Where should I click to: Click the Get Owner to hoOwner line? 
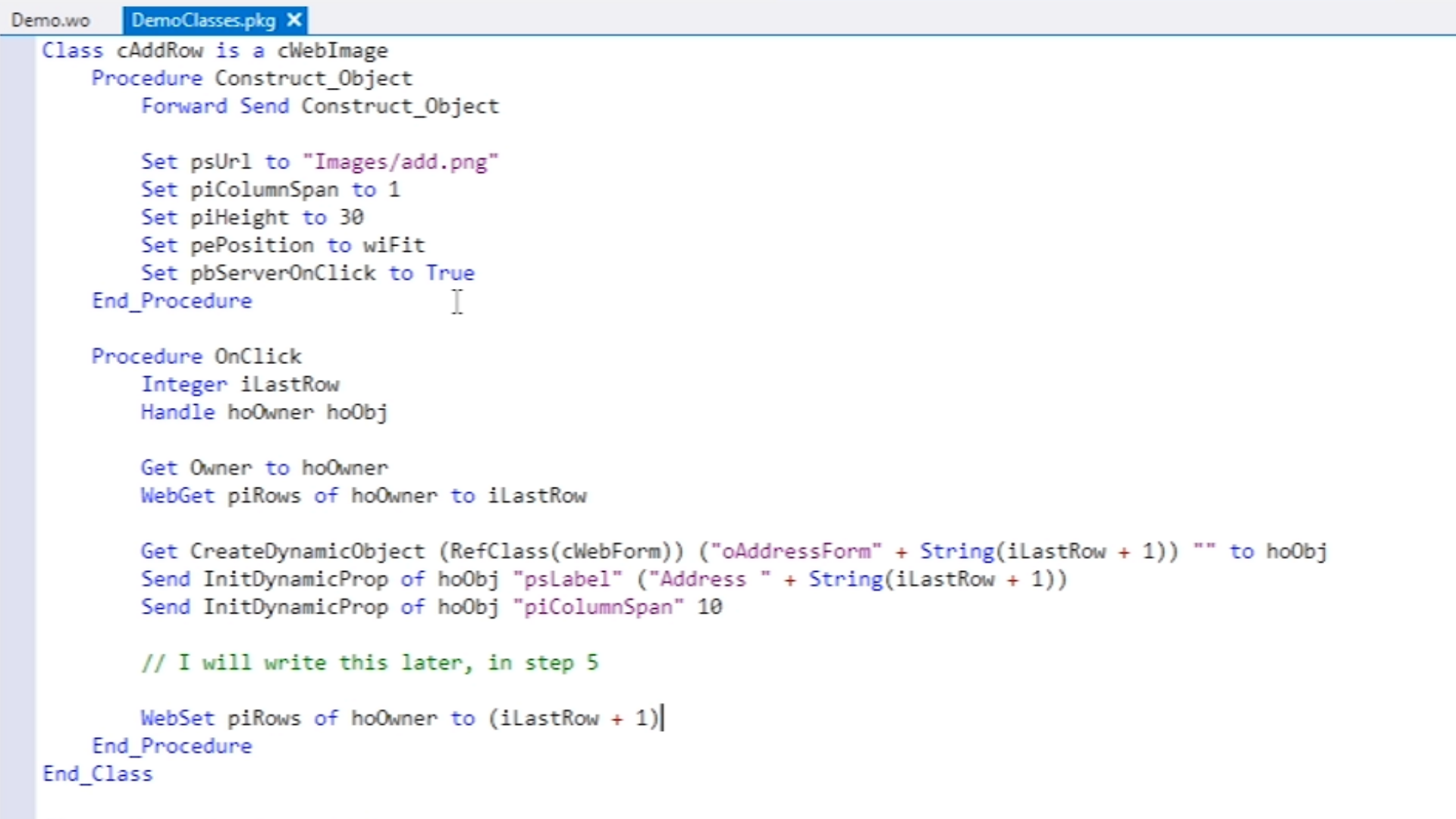(x=264, y=468)
